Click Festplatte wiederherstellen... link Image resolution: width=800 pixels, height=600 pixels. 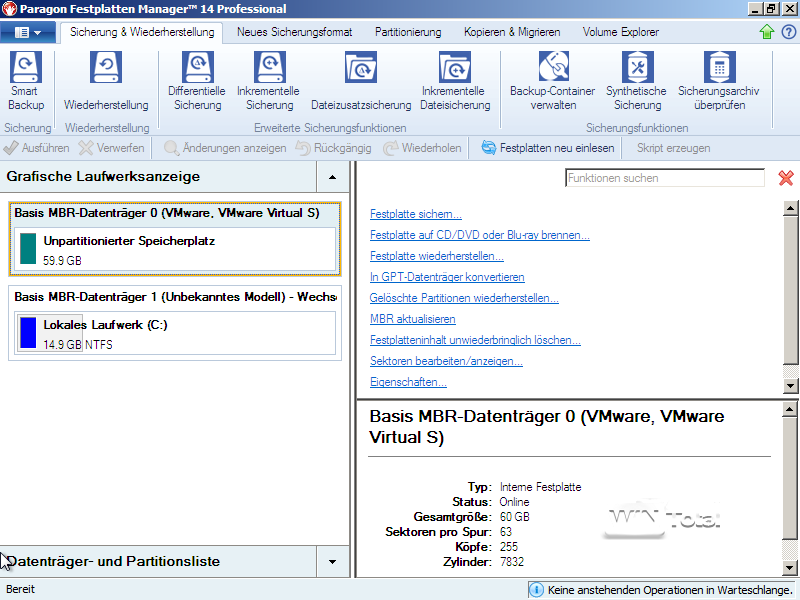tap(436, 256)
